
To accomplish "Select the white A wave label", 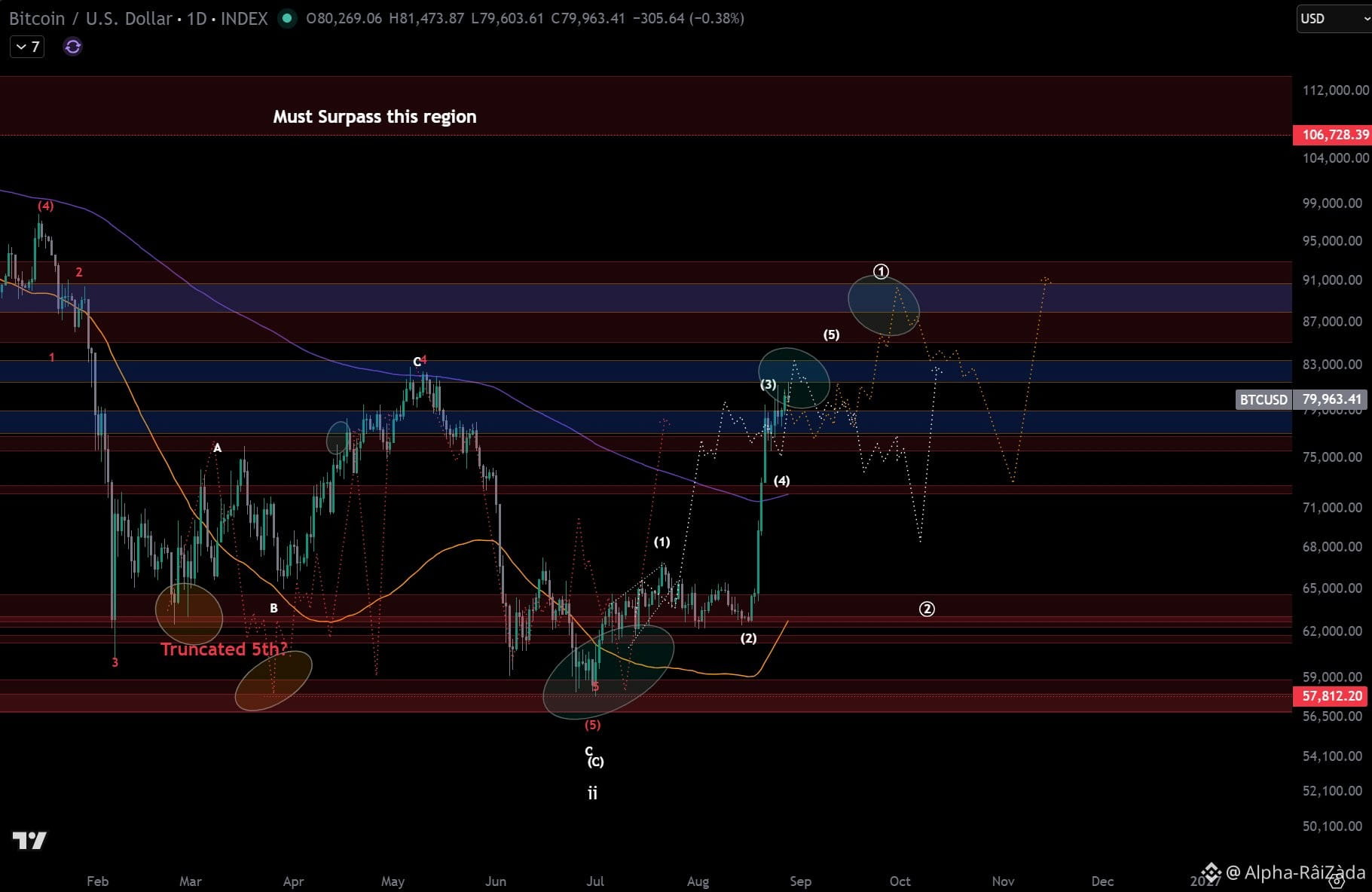I will click(218, 448).
